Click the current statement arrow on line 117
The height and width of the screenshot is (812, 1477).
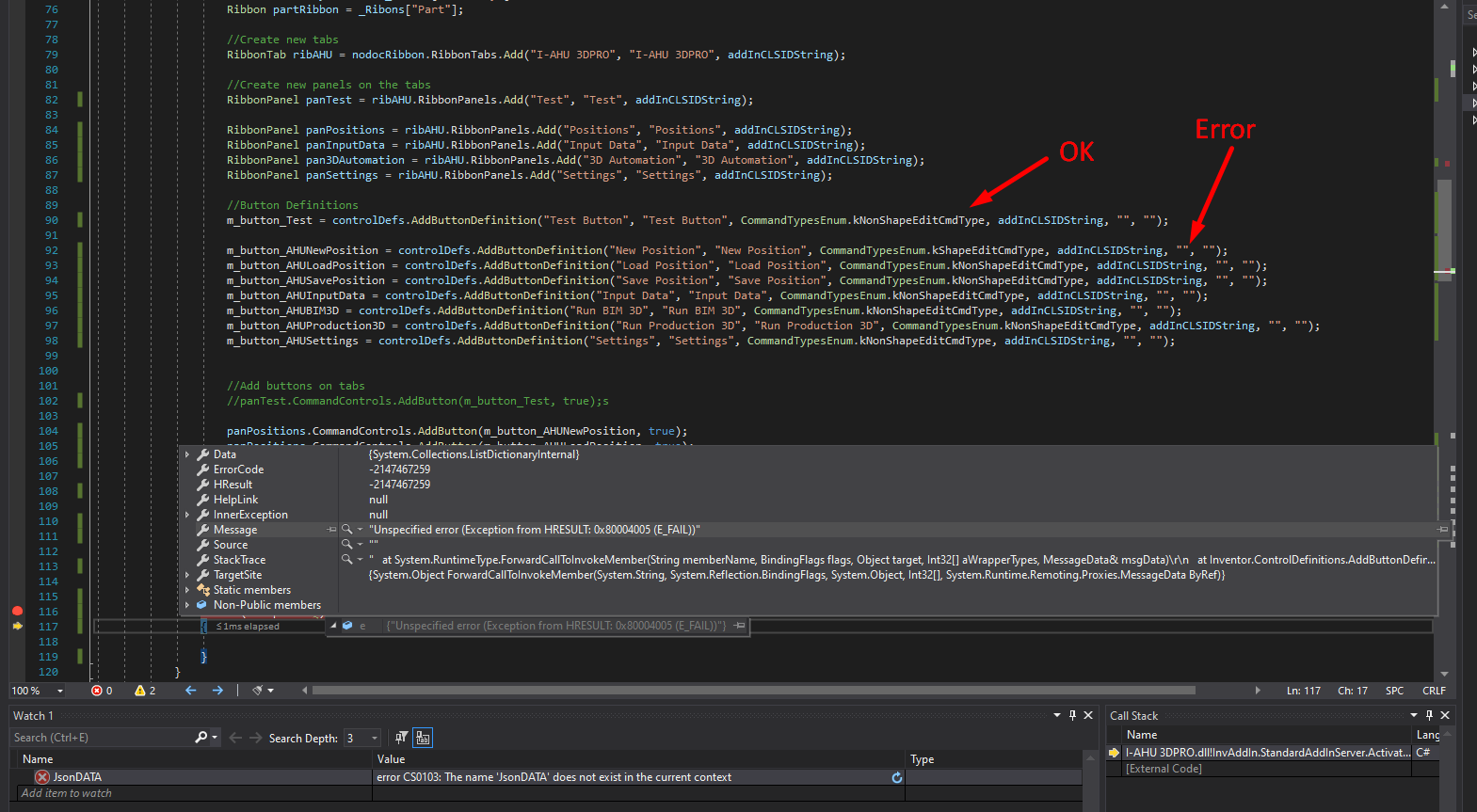(x=17, y=626)
